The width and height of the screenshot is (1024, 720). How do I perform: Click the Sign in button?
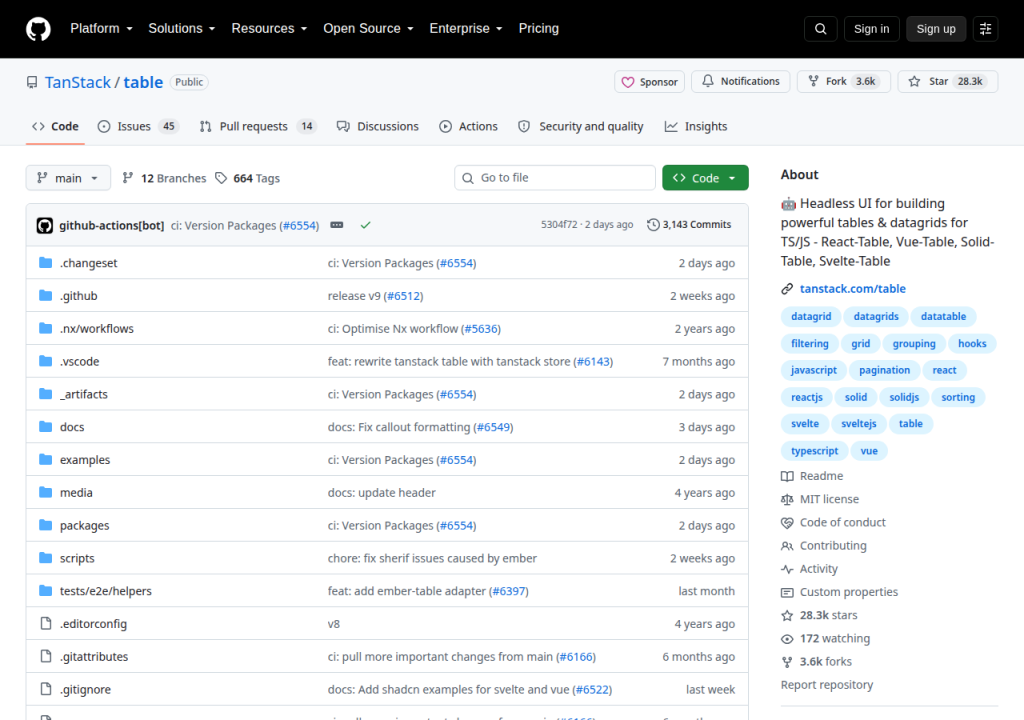pyautogui.click(x=871, y=29)
